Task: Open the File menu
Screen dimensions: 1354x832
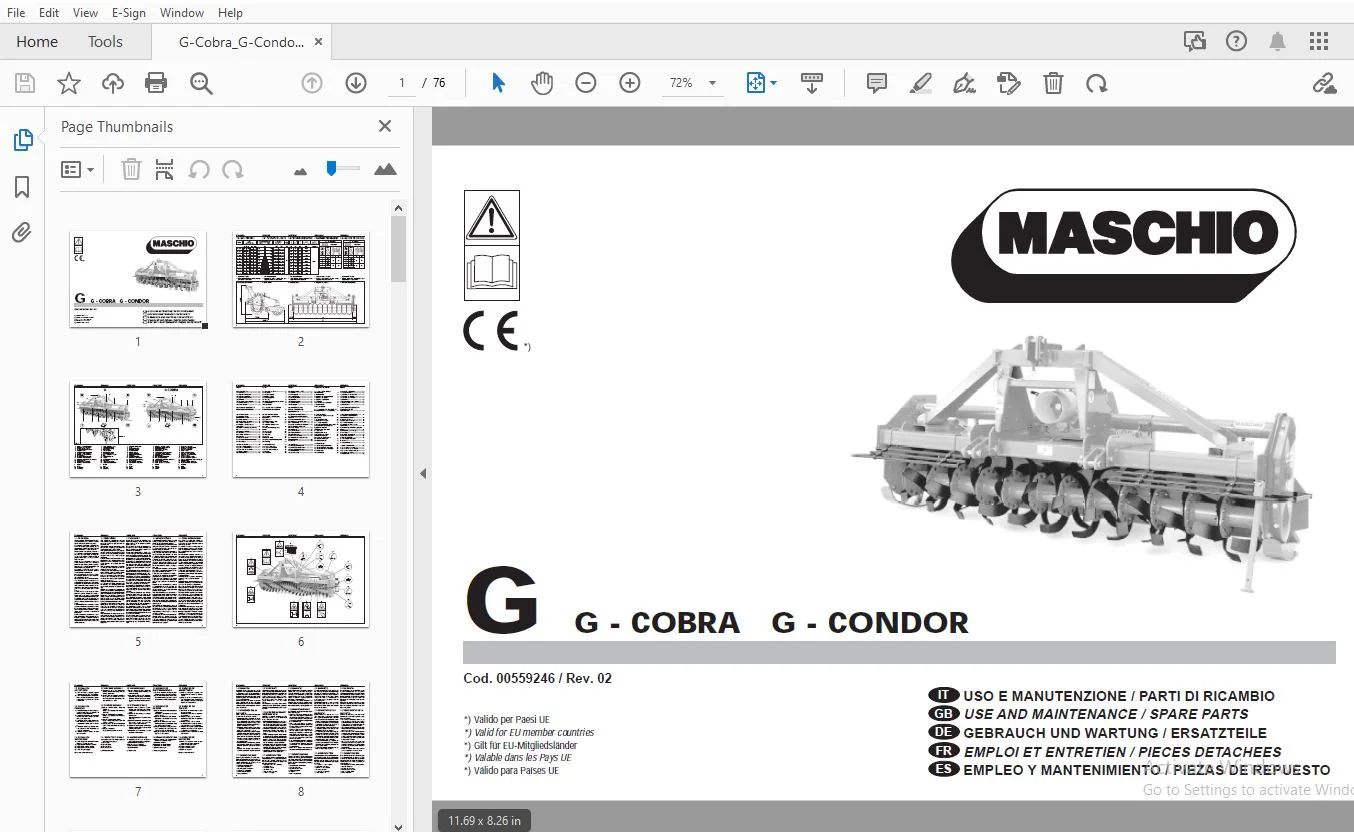Action: point(16,13)
